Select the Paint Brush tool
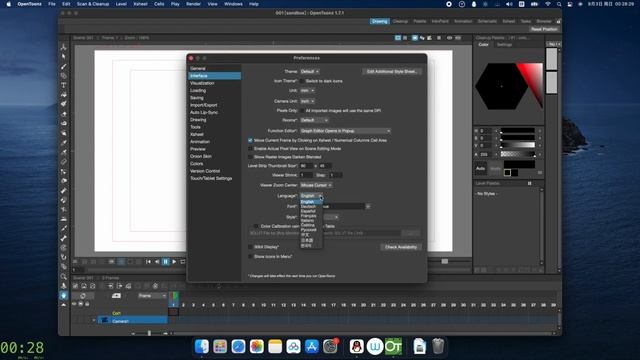Image resolution: width=640 pixels, height=360 pixels. tap(64, 104)
